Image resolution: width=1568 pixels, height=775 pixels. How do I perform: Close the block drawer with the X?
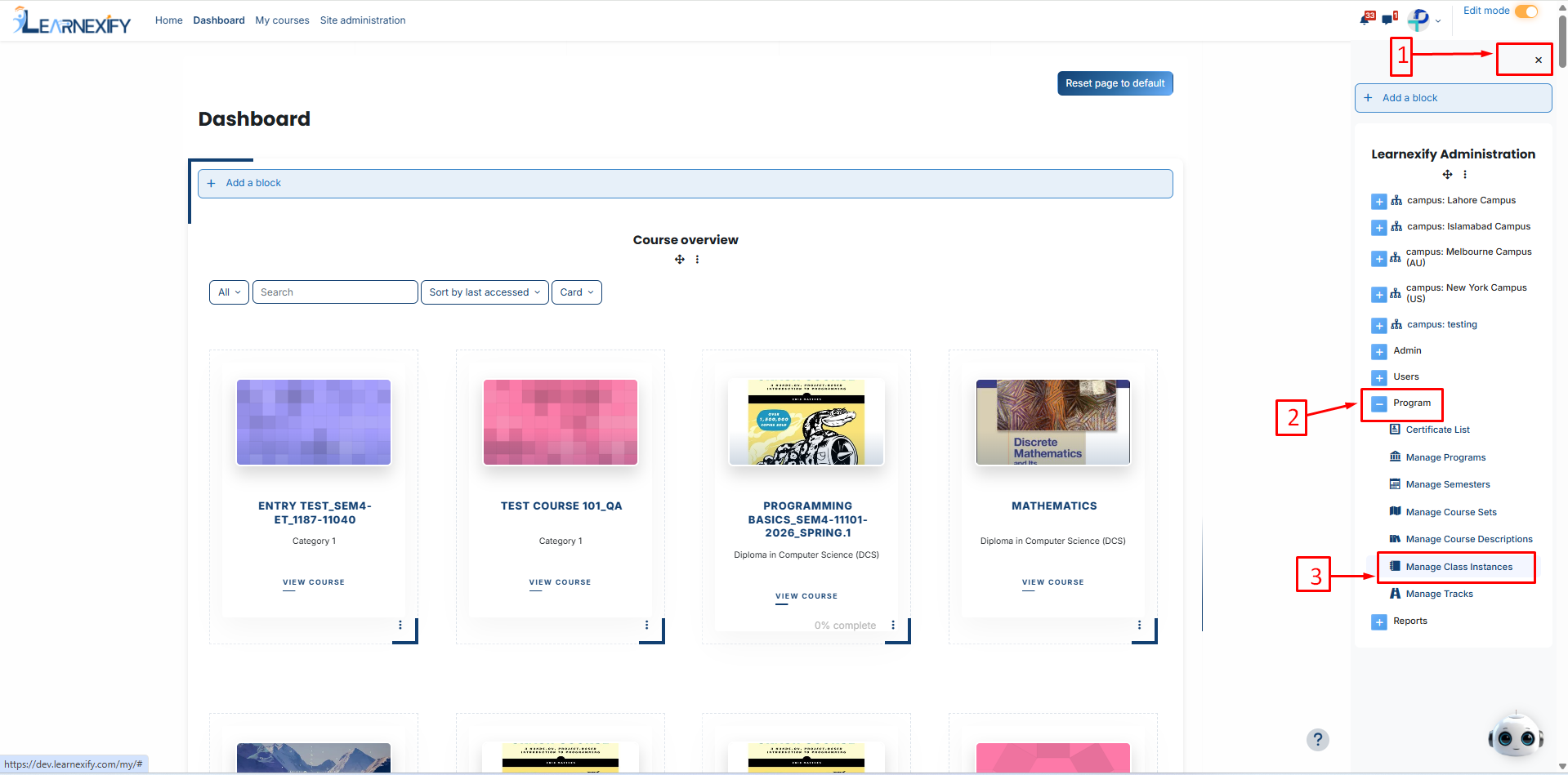click(x=1539, y=60)
